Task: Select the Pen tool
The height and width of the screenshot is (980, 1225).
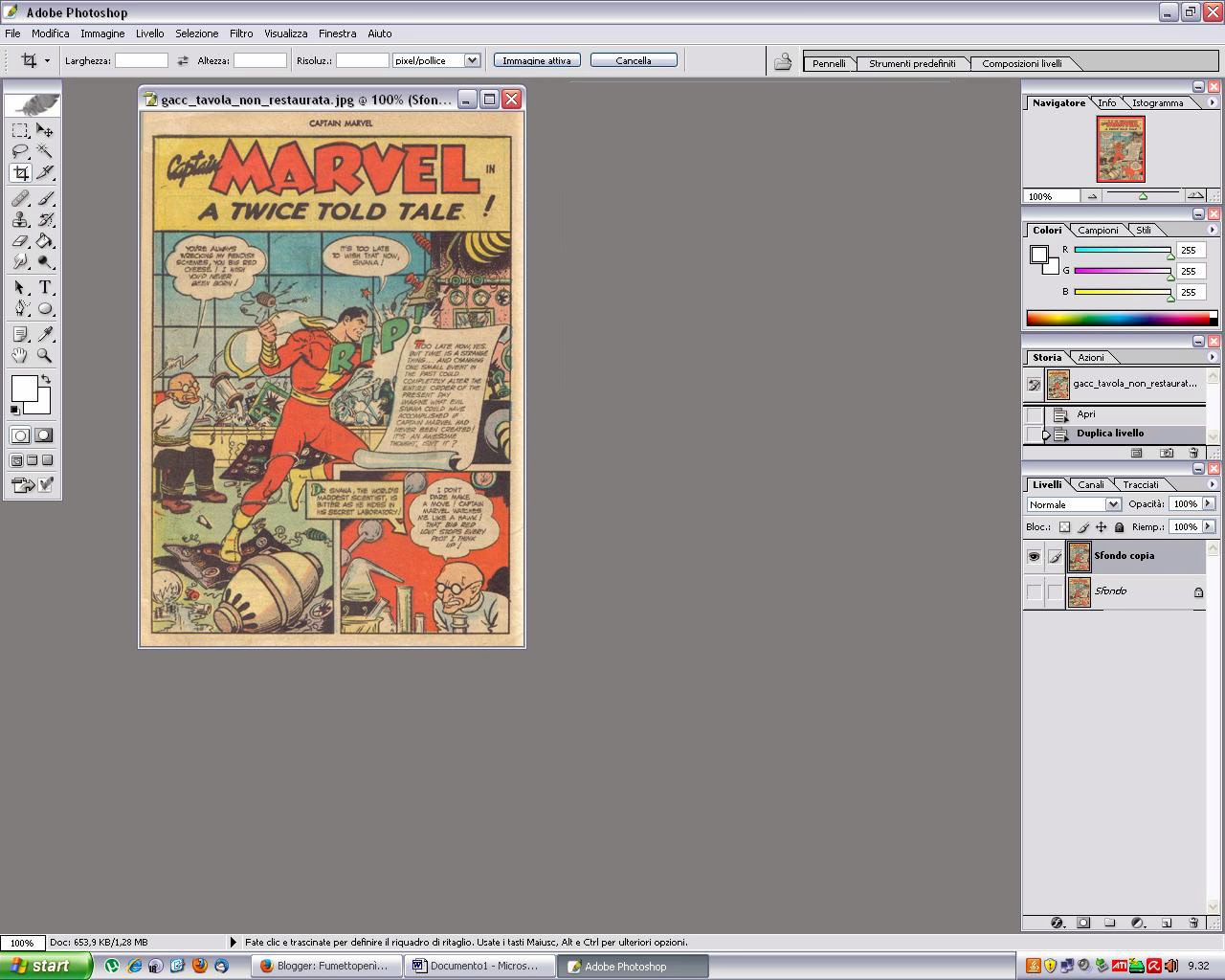Action: 20,308
